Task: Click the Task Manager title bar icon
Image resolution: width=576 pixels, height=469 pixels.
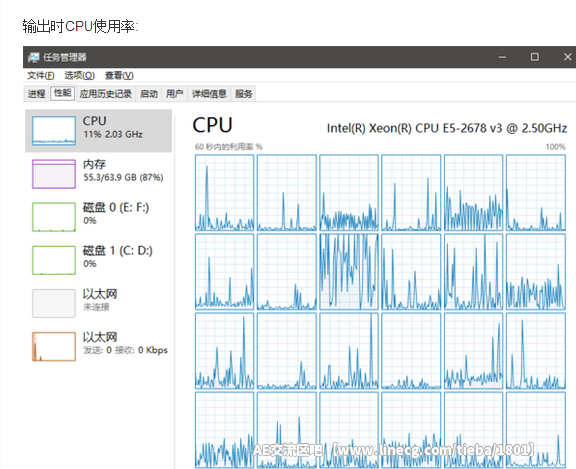Action: point(33,57)
